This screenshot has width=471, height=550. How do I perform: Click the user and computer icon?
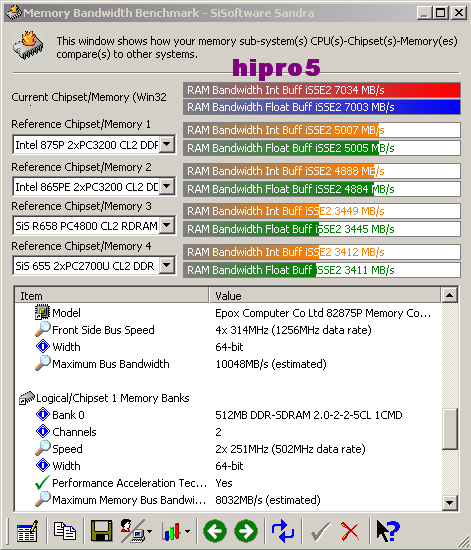(133, 531)
